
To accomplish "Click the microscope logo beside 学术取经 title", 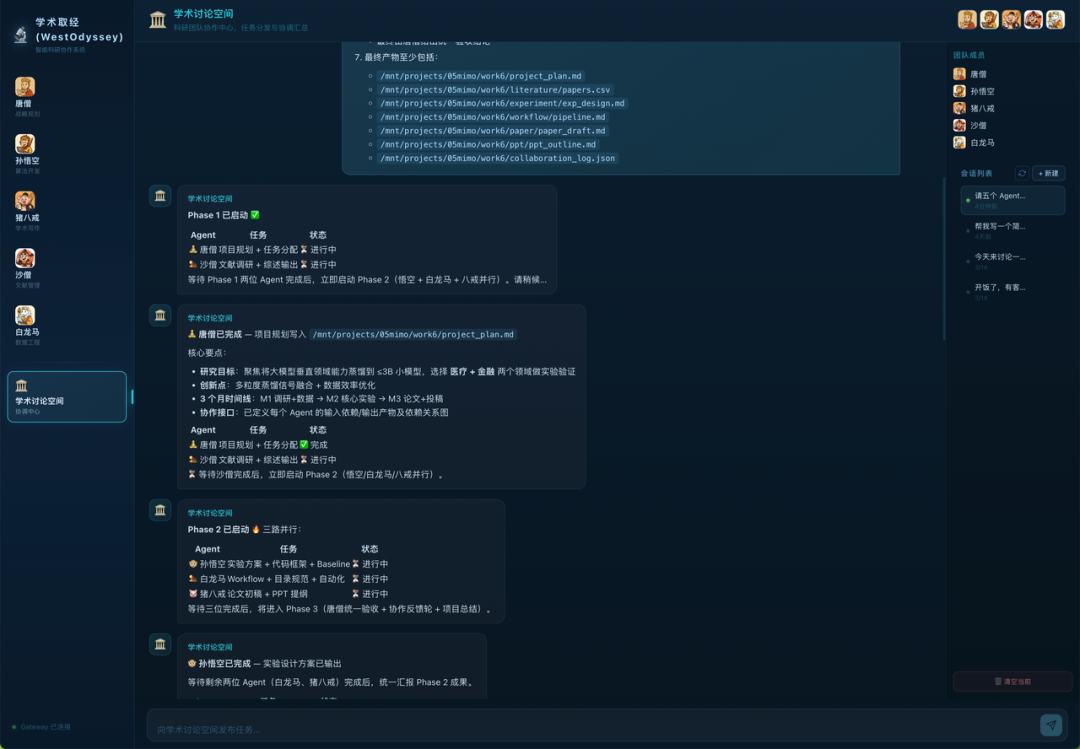I will coord(20,36).
